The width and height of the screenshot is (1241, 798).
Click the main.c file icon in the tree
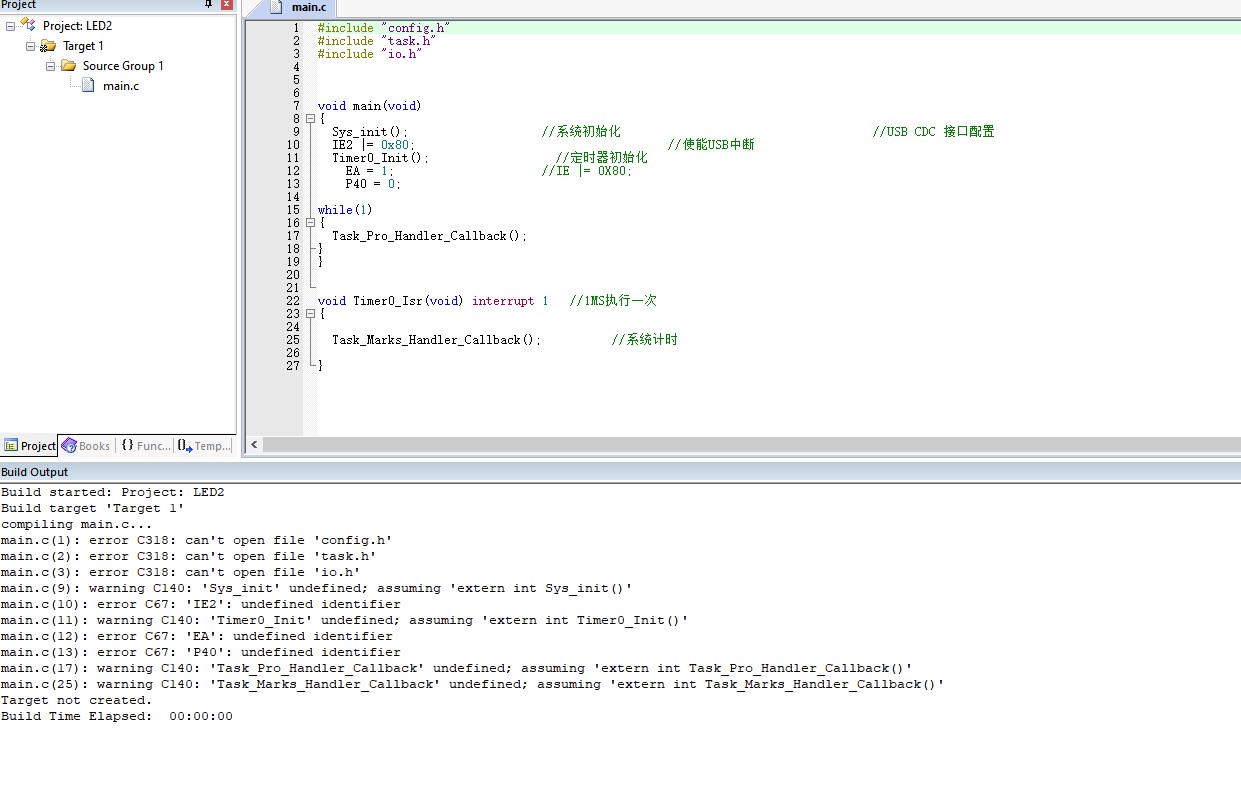coord(88,86)
